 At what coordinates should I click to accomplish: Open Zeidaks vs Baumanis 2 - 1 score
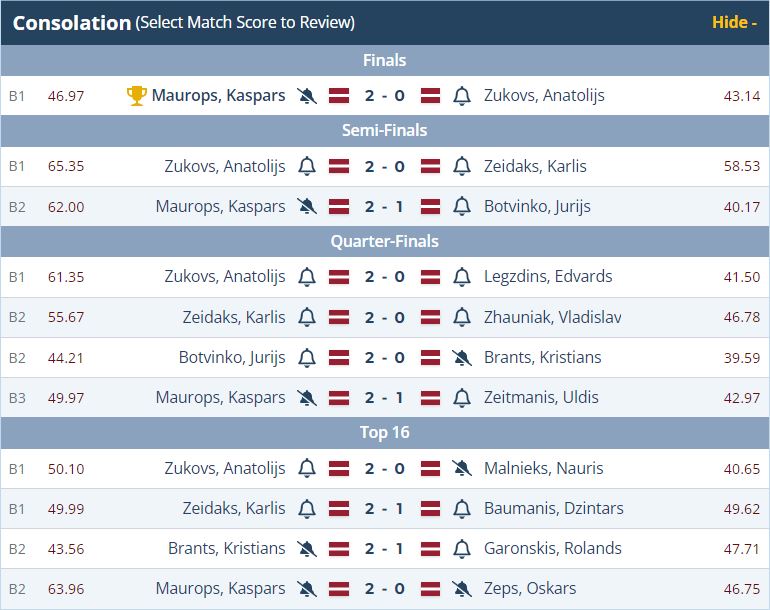click(x=384, y=508)
